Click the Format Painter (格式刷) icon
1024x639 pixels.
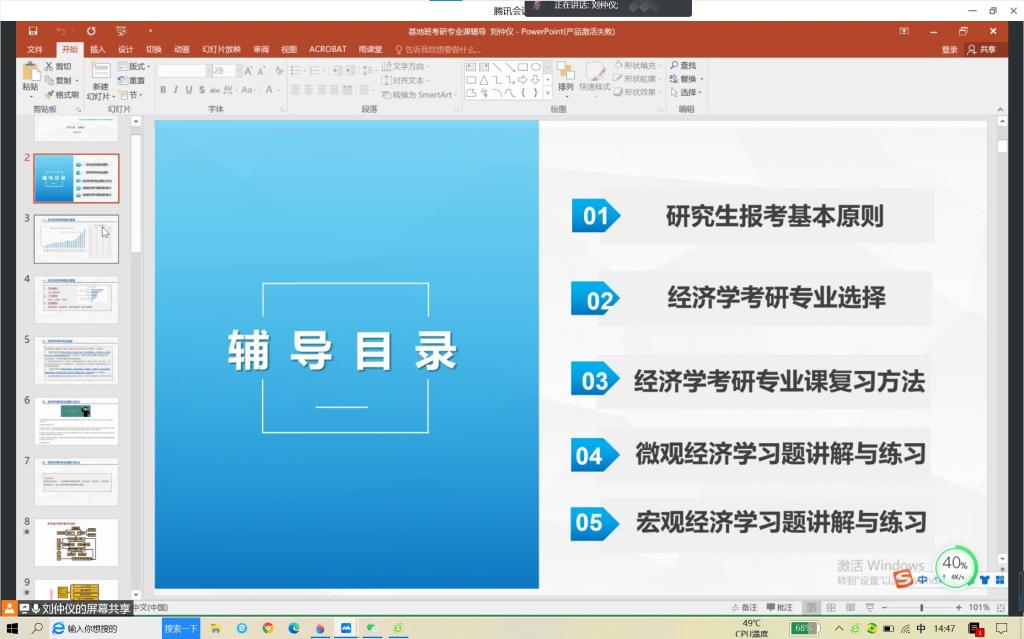pos(61,95)
